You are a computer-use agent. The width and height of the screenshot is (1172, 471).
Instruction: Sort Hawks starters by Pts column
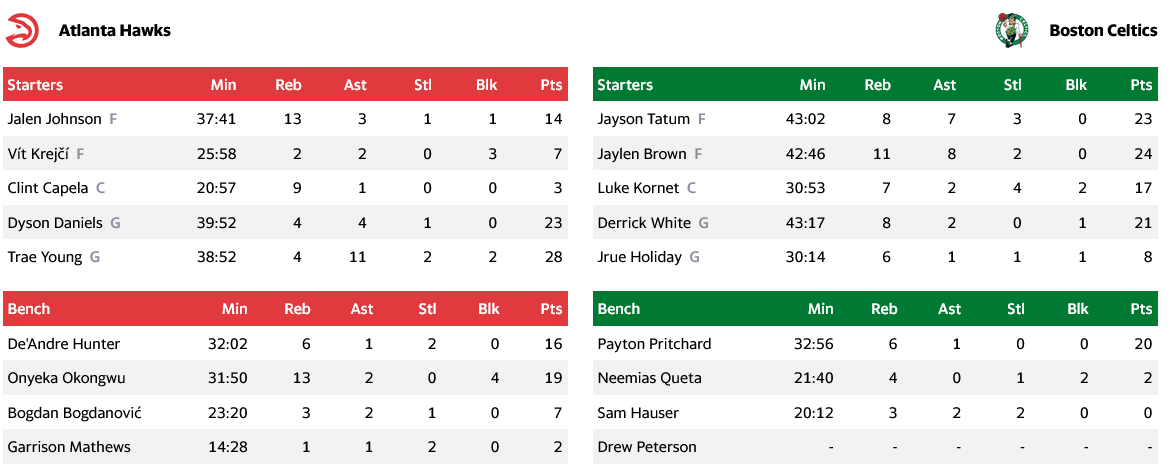[551, 85]
